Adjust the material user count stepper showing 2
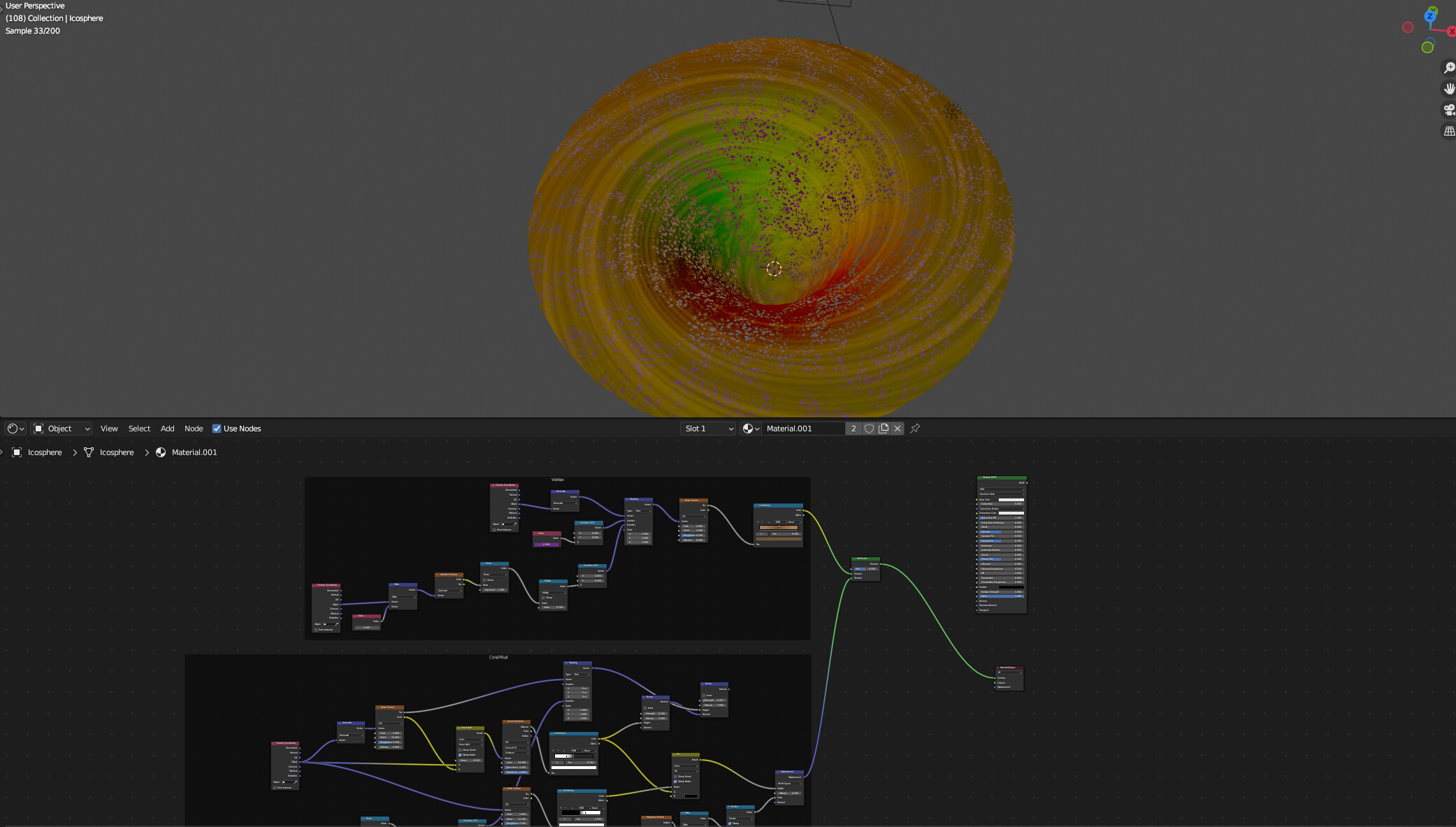The height and width of the screenshot is (827, 1456). coord(852,428)
